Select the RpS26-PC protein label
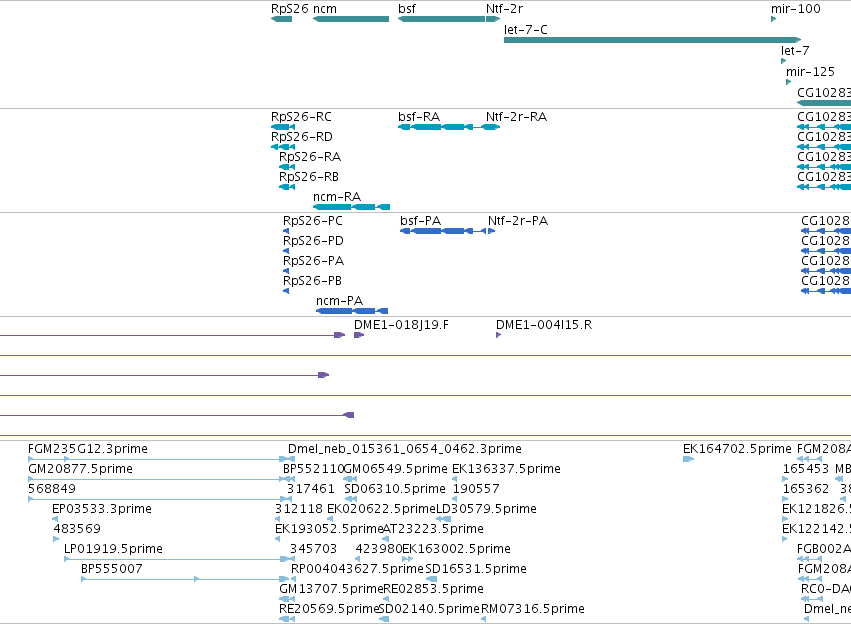Image resolution: width=851 pixels, height=624 pixels. pyautogui.click(x=313, y=221)
